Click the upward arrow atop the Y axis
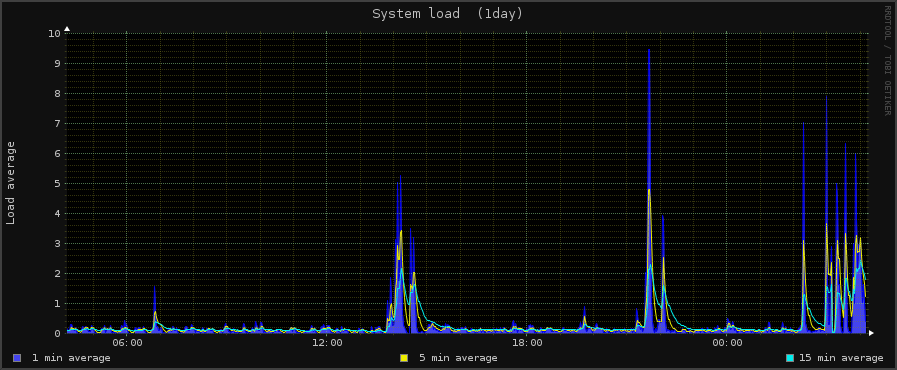 click(x=67, y=28)
